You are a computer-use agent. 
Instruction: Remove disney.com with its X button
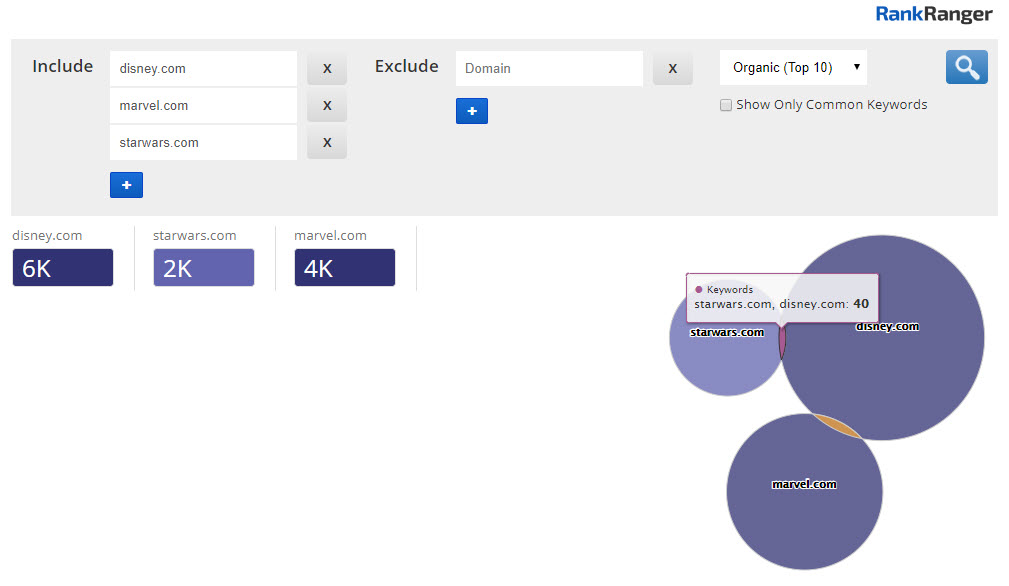[x=326, y=69]
